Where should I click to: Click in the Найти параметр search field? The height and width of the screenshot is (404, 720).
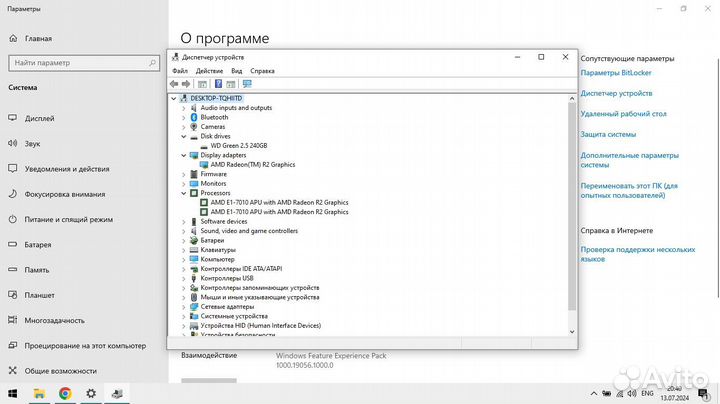coord(84,63)
